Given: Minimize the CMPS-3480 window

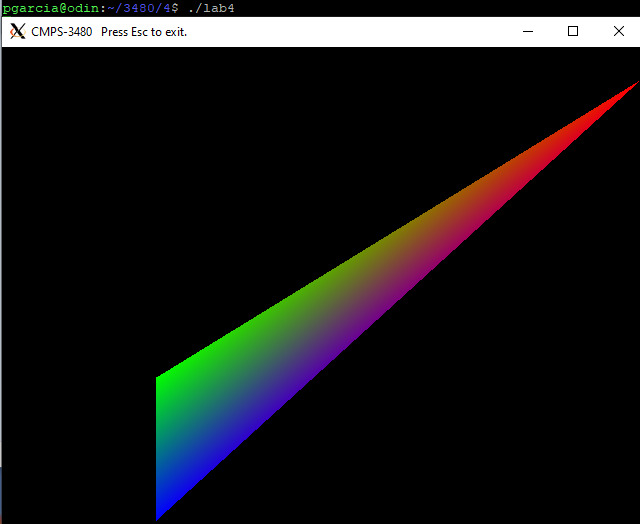Looking at the screenshot, I should pyautogui.click(x=528, y=31).
